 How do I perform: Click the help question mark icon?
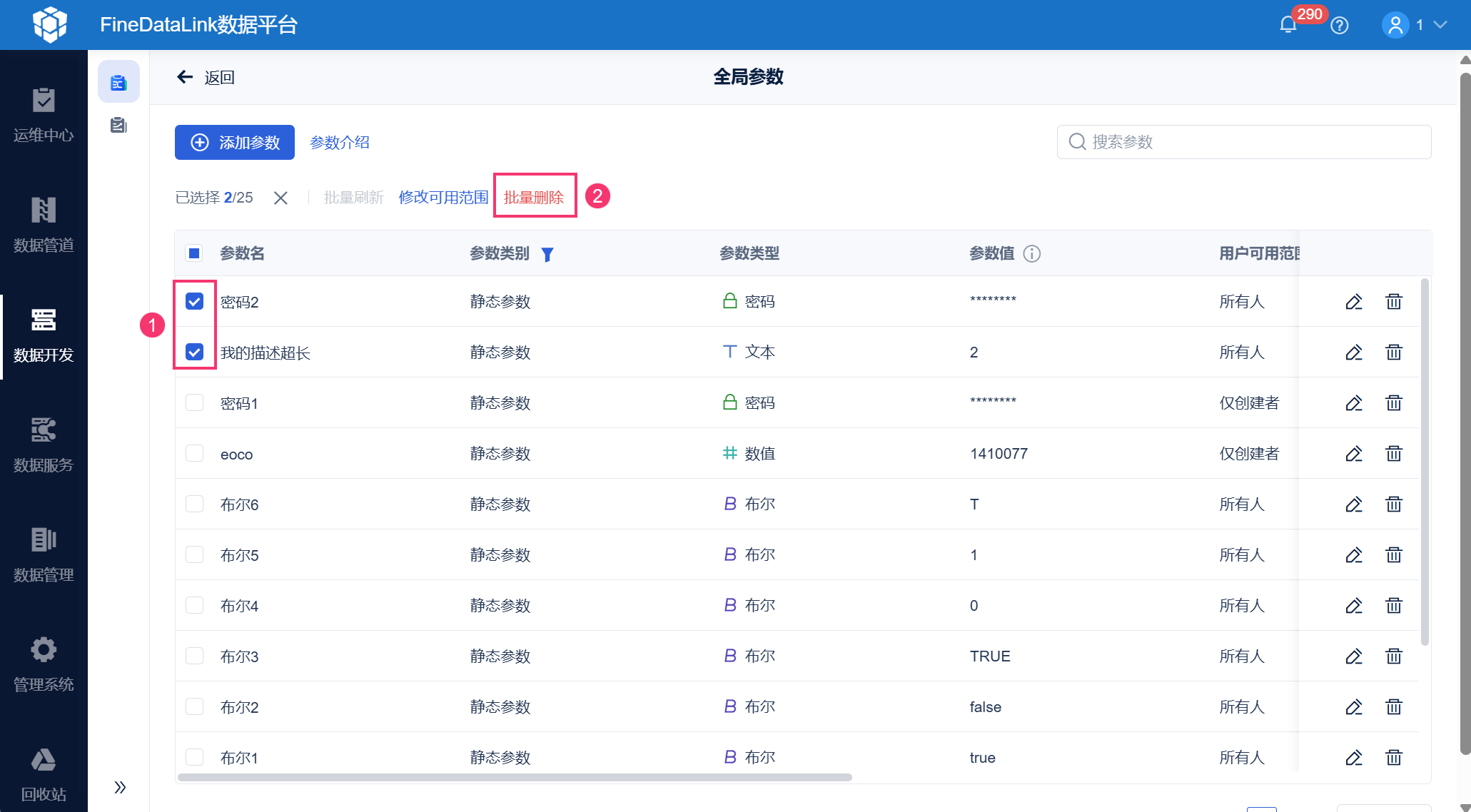[x=1340, y=26]
